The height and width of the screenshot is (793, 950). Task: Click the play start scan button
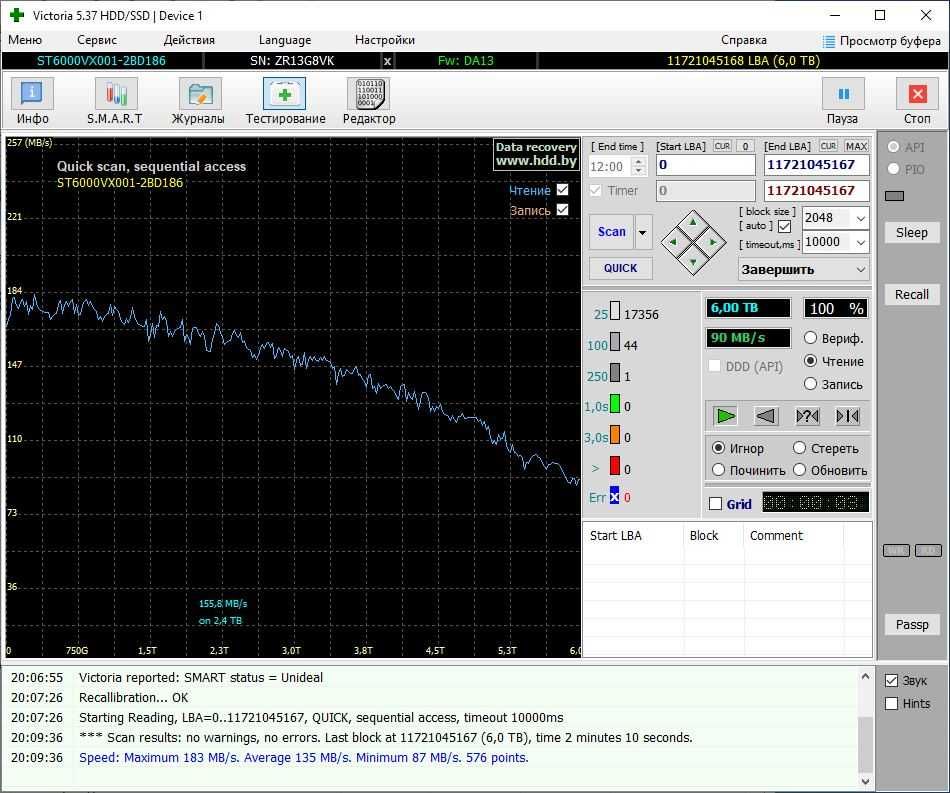point(725,416)
